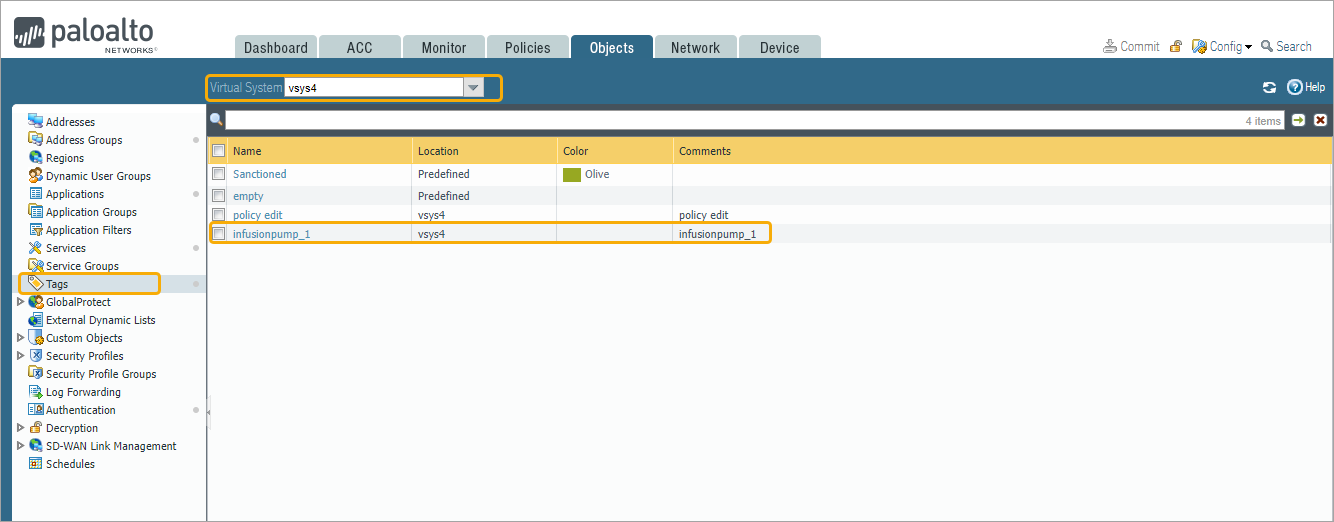Toggle the select-all checkbox in header
The height and width of the screenshot is (522, 1334).
click(219, 151)
